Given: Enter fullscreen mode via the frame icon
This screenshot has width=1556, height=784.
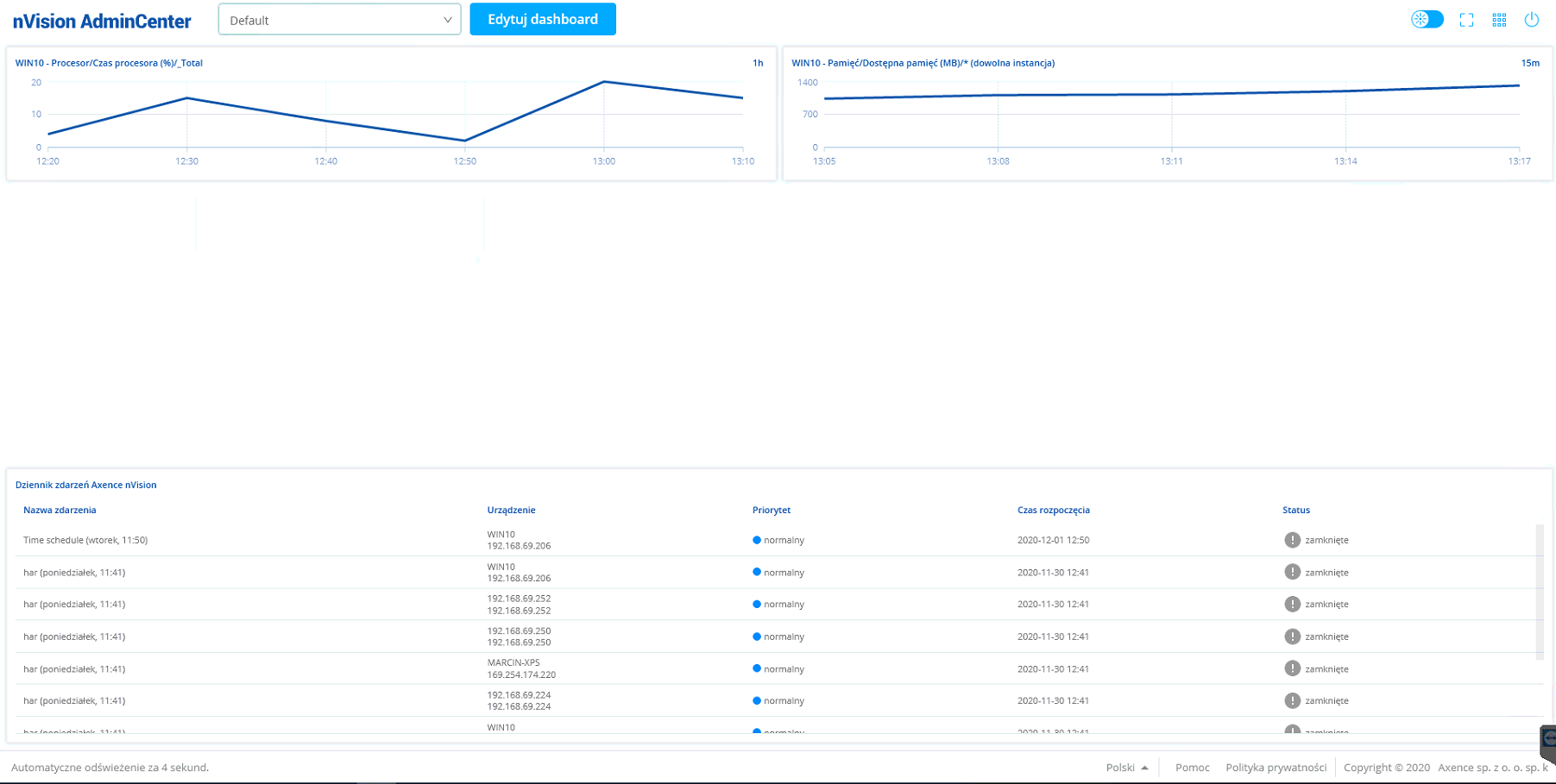Looking at the screenshot, I should 1466,20.
